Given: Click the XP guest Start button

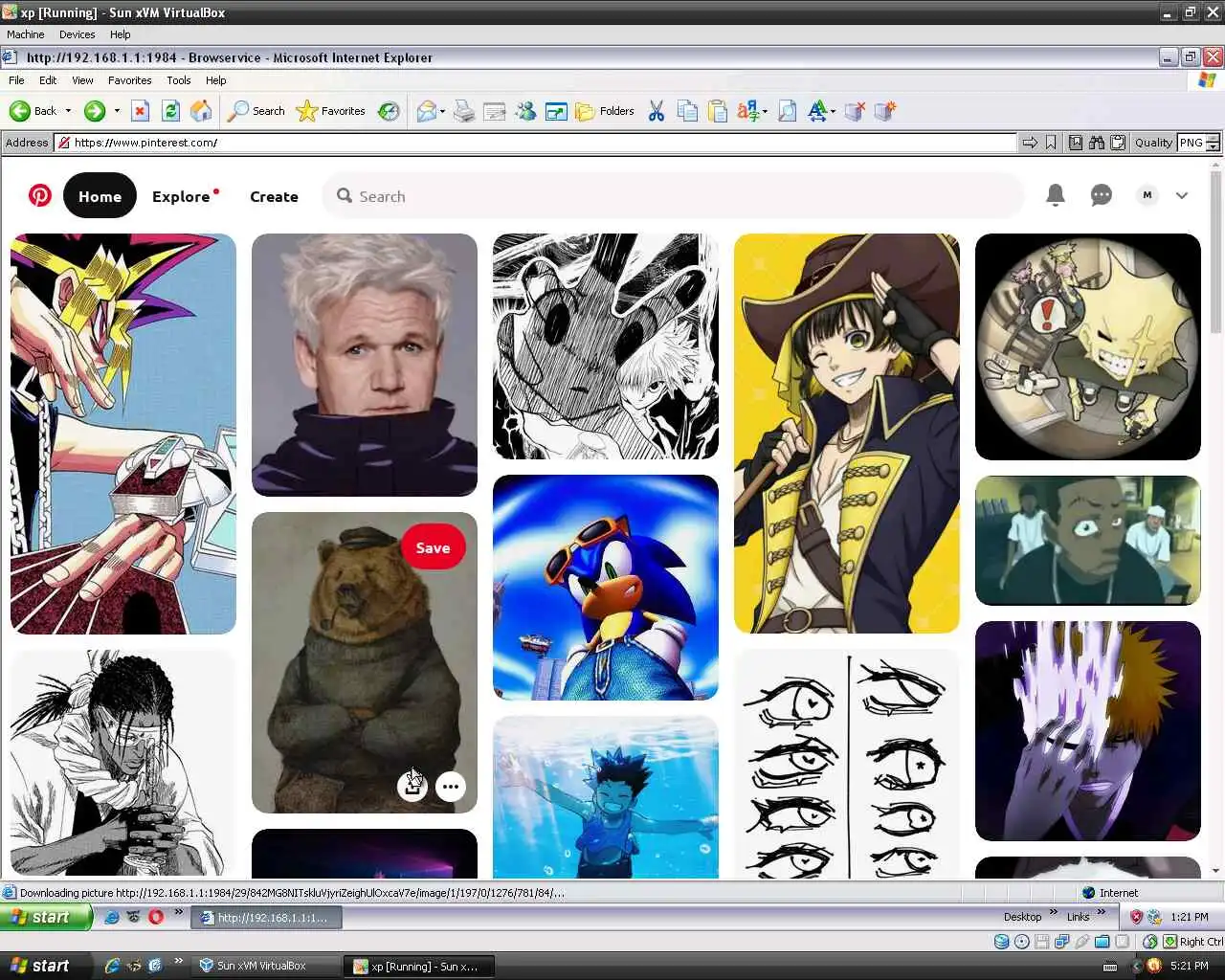Looking at the screenshot, I should (46, 917).
